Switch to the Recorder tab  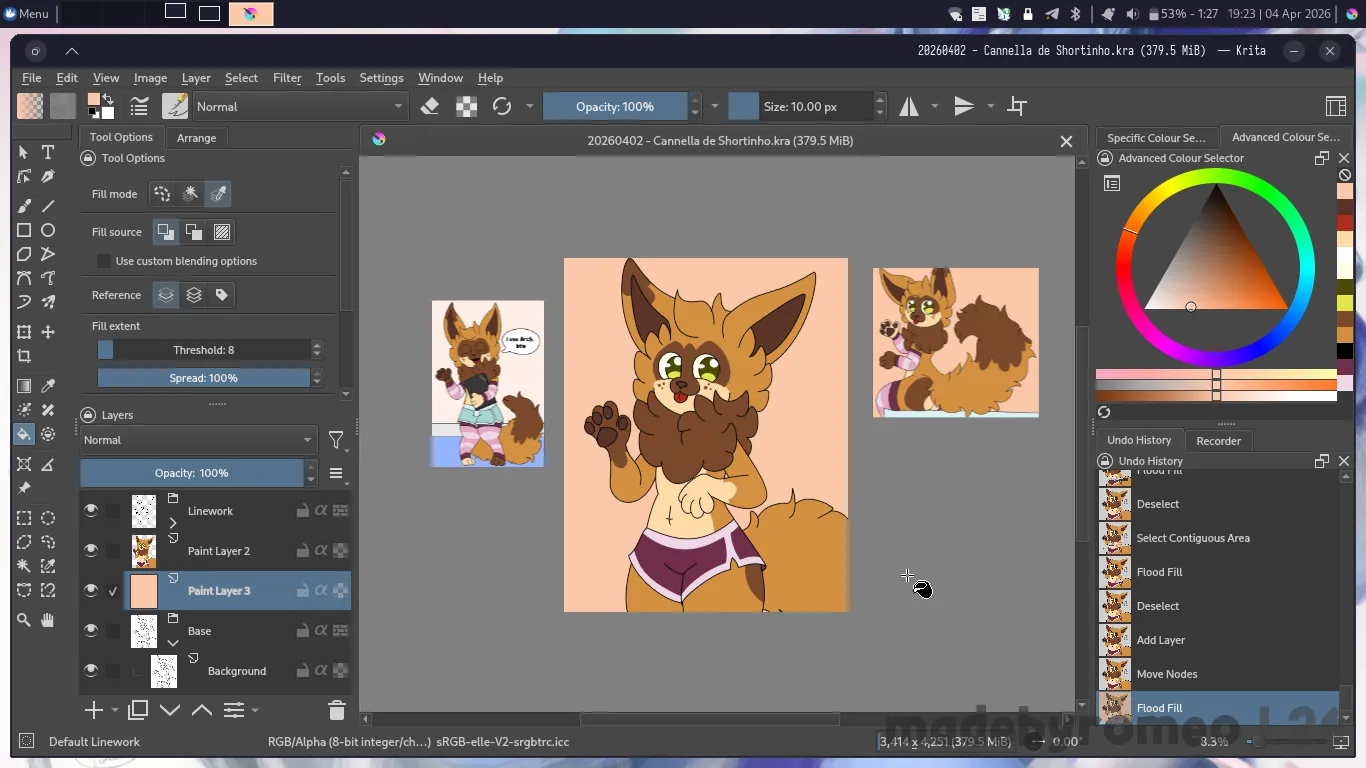[x=1218, y=440]
